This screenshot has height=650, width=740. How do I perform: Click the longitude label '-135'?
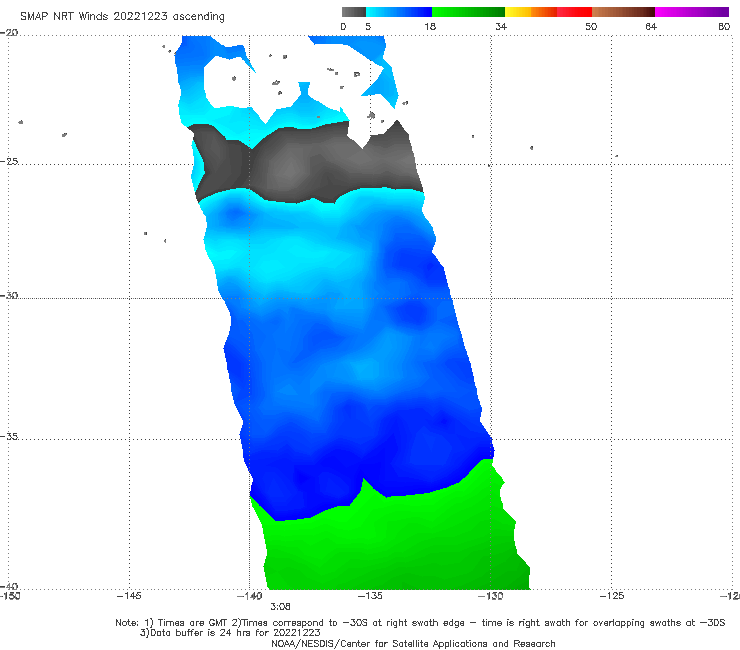click(x=370, y=596)
